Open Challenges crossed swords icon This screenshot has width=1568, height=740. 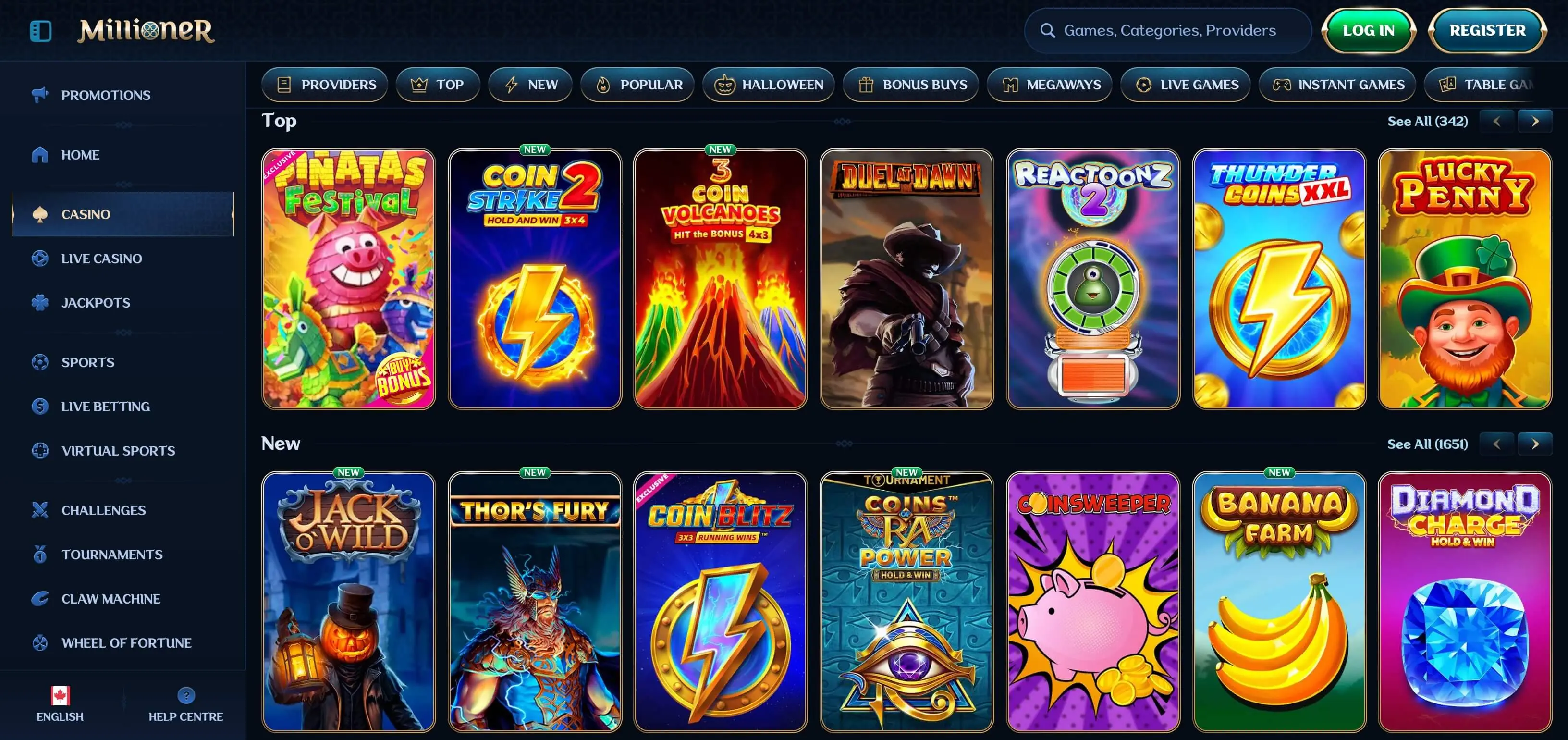tap(39, 510)
